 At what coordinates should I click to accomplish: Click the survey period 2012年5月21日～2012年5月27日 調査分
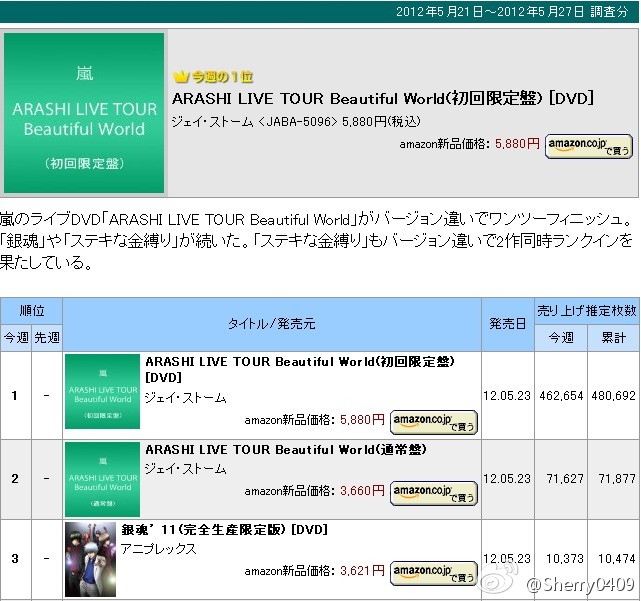pos(512,11)
